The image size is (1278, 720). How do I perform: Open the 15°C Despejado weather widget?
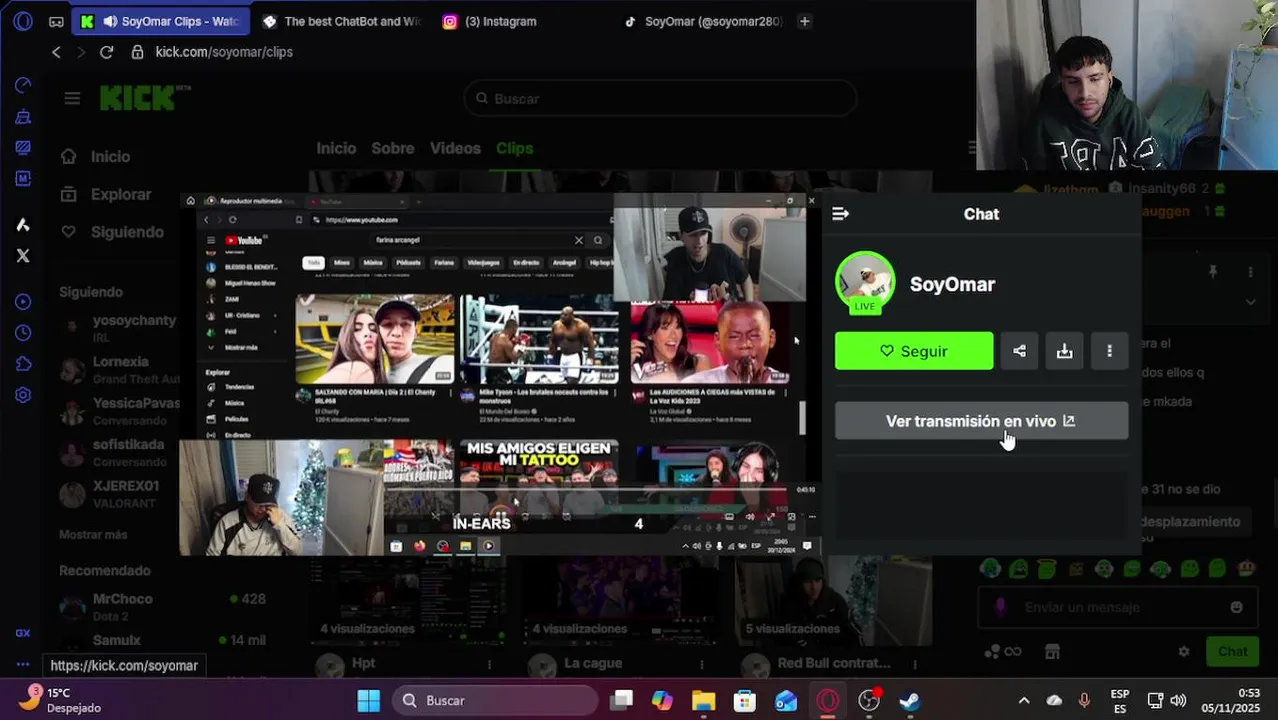pos(60,700)
